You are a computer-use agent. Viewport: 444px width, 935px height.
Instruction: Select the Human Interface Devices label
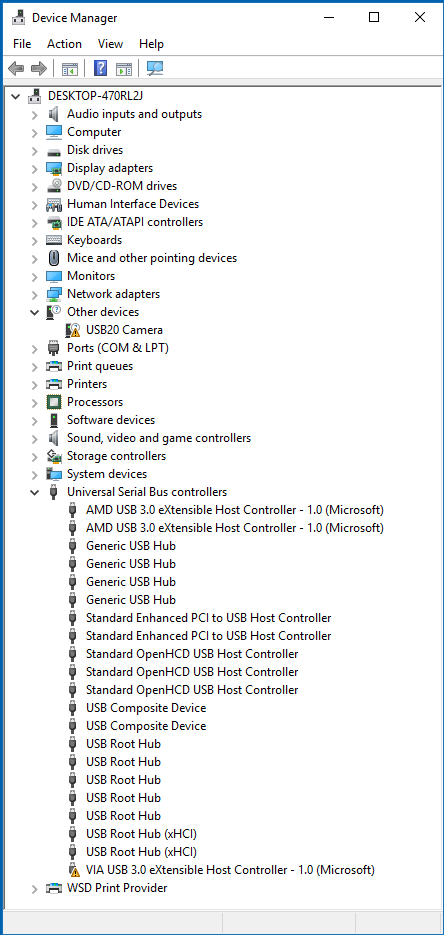[x=133, y=204]
